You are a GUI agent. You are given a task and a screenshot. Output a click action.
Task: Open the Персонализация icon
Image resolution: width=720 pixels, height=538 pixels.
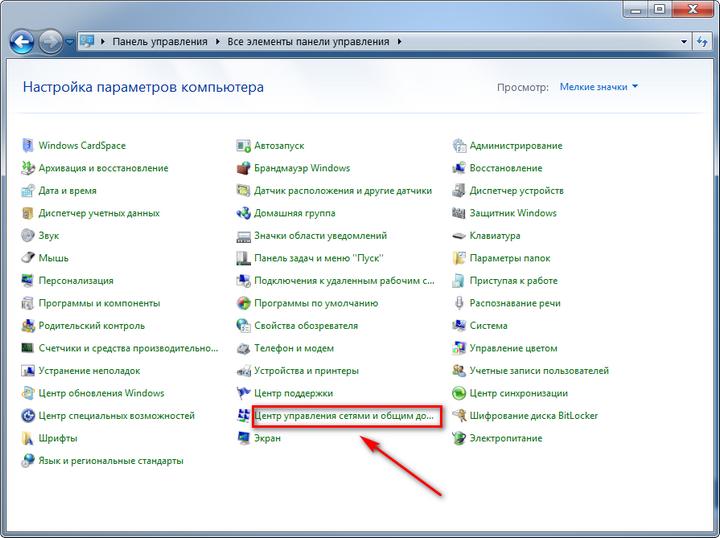pos(28,280)
